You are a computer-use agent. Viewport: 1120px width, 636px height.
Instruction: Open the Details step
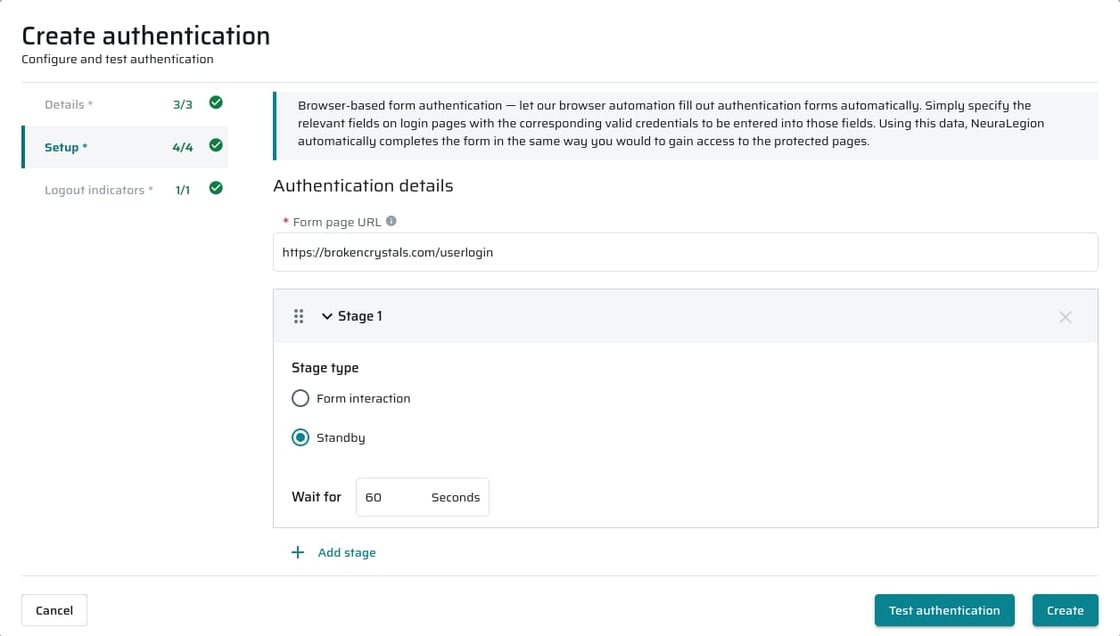(x=125, y=104)
